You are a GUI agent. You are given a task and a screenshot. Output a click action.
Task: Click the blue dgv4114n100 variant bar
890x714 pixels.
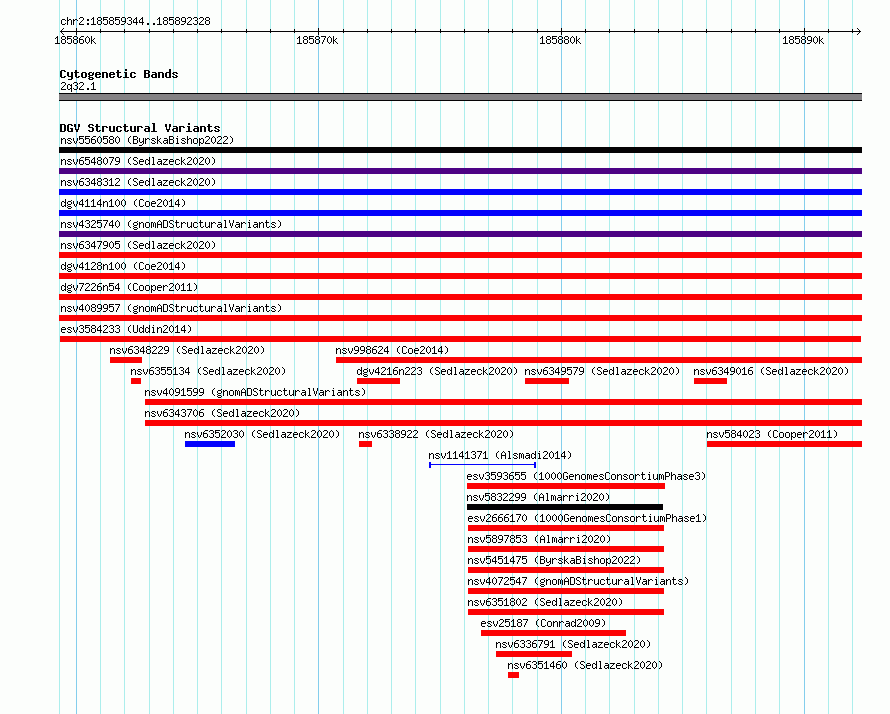460,213
